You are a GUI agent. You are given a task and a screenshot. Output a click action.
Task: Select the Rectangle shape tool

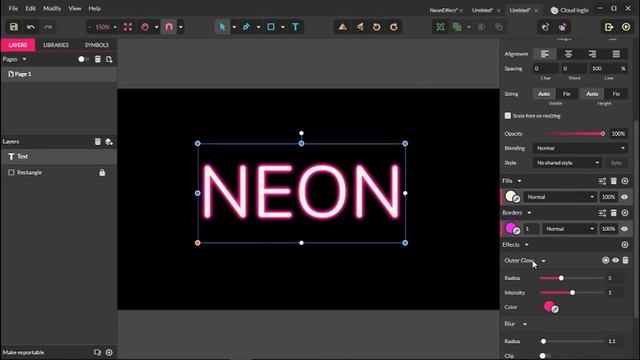(x=271, y=27)
